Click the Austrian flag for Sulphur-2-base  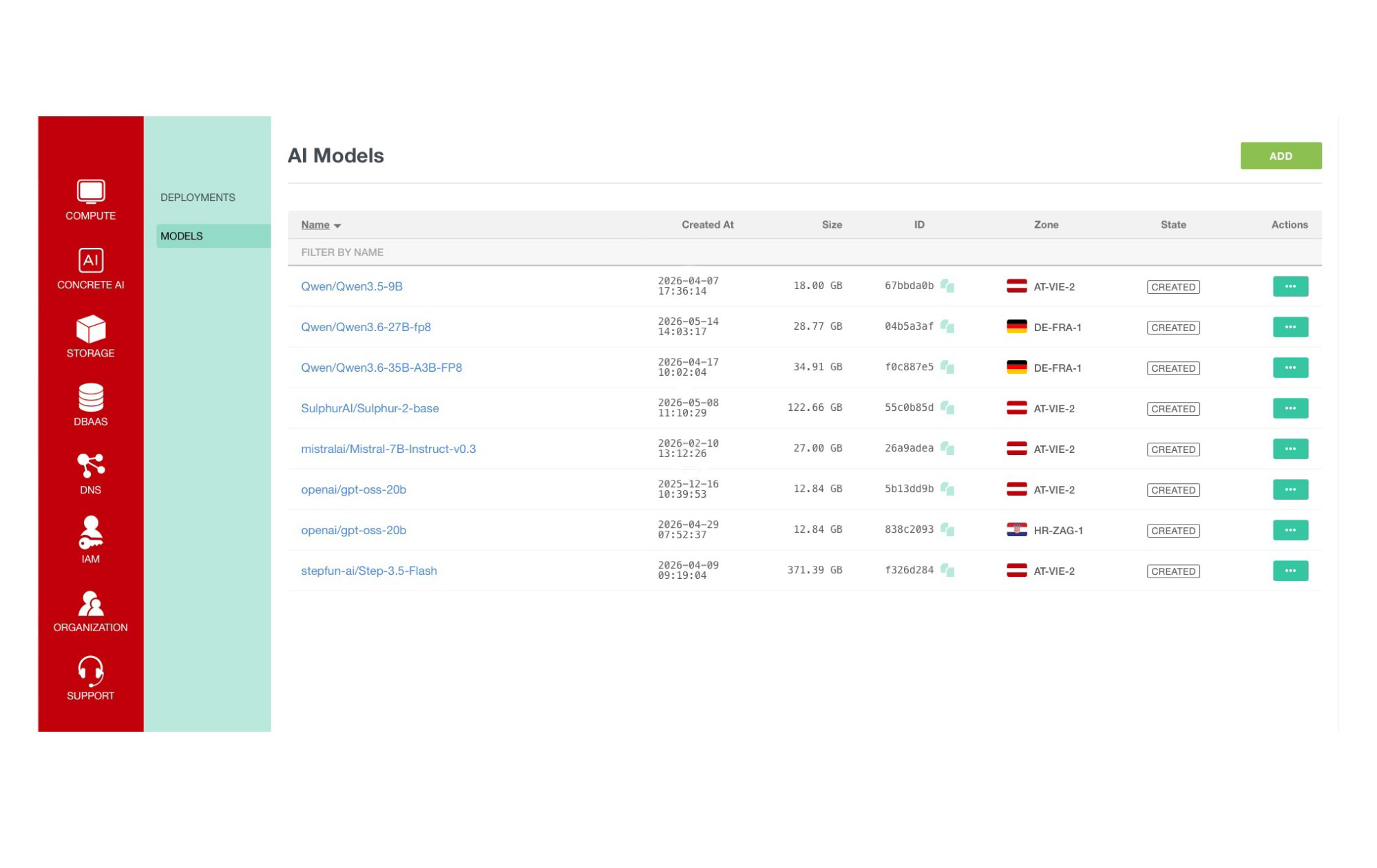[1016, 407]
